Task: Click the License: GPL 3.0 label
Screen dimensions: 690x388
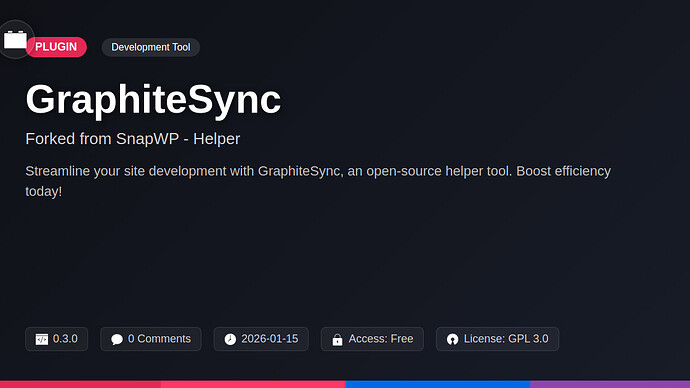Action: 506,339
